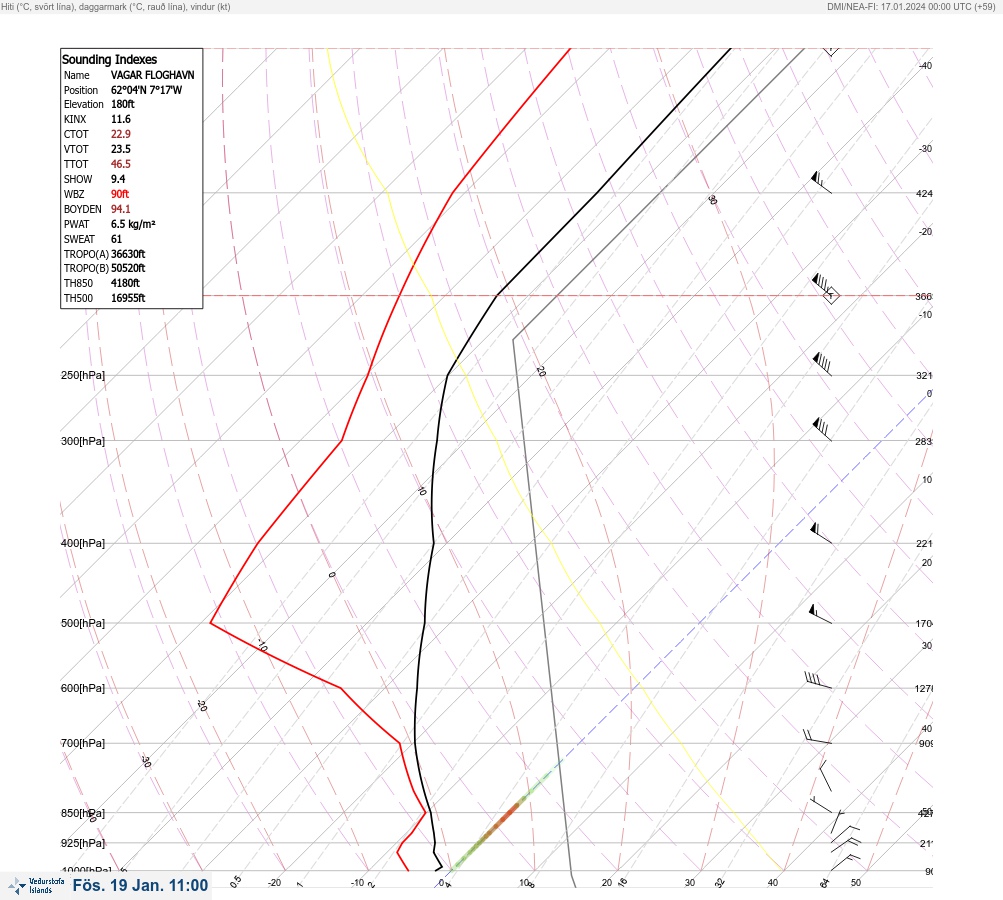Select BOYDEN value 94.1
The width and height of the screenshot is (1003, 900).
121,209
